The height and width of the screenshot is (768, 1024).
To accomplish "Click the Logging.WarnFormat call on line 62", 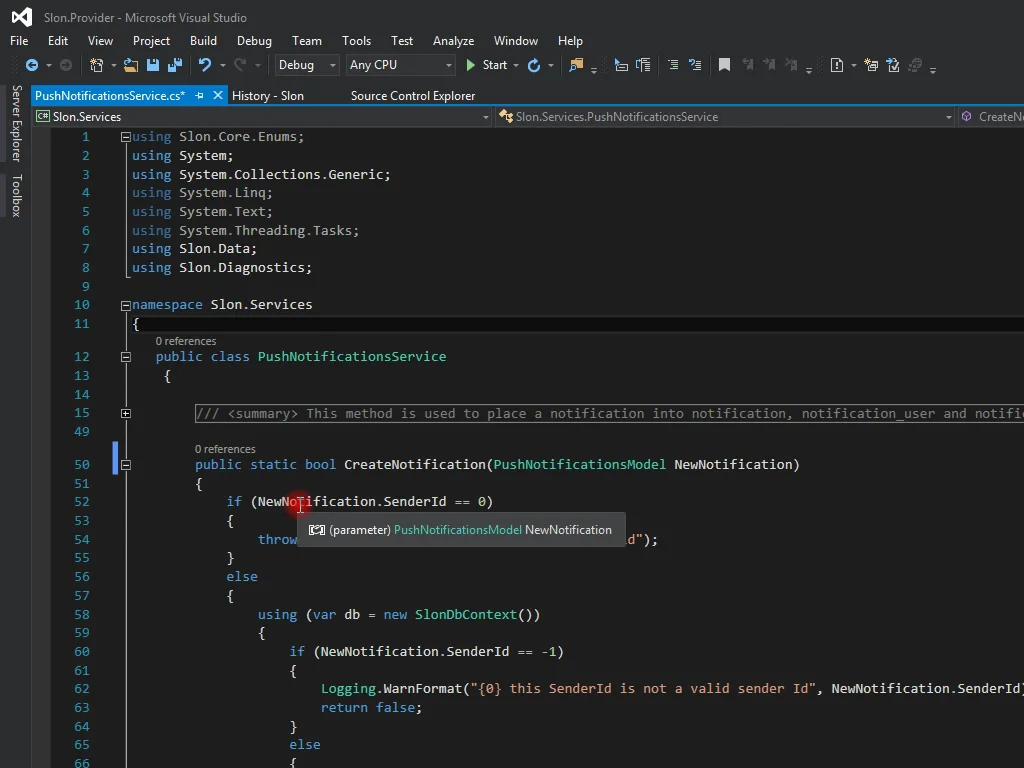I will (391, 688).
